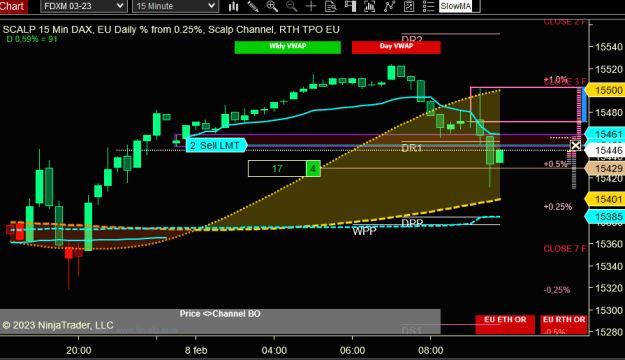Activate the crosshair cursor icon

click(311, 6)
